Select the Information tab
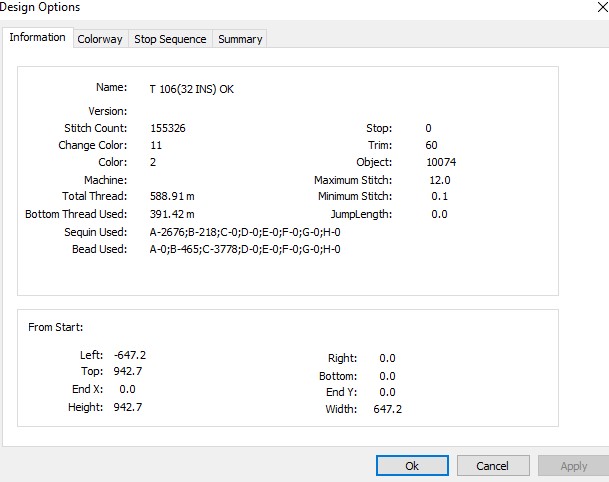This screenshot has height=482, width=609. (x=37, y=37)
